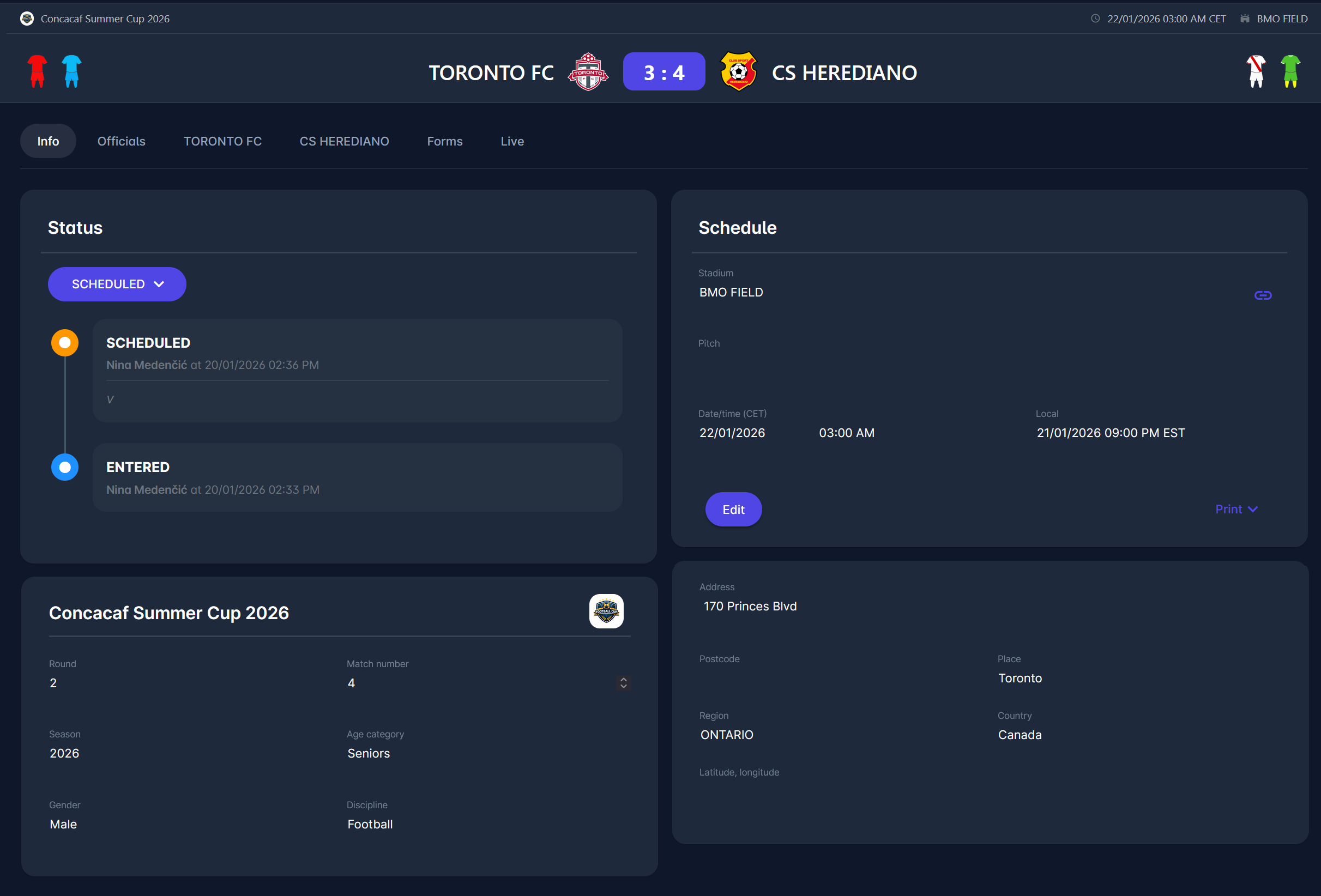The width and height of the screenshot is (1321, 896).
Task: Click Toronto FC red home kit icon
Action: point(37,71)
